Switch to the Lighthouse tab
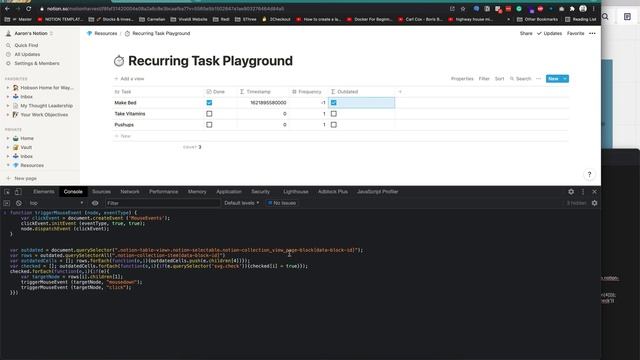Screen dimensions: 640x360 [296, 192]
